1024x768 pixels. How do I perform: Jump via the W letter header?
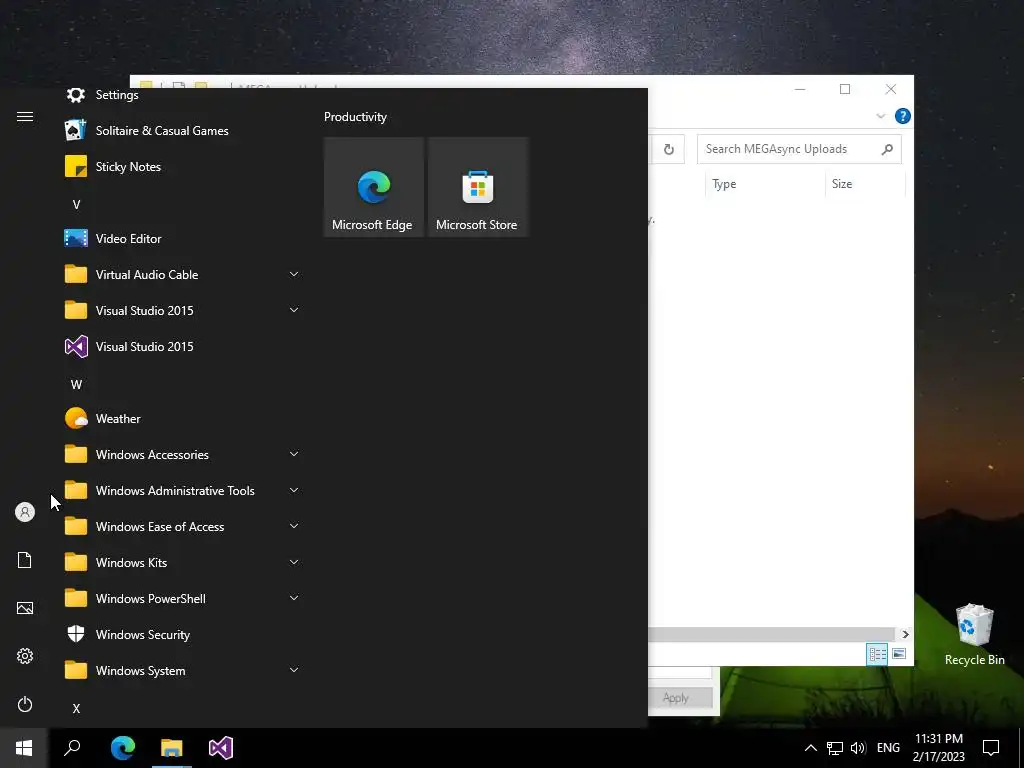tap(76, 385)
